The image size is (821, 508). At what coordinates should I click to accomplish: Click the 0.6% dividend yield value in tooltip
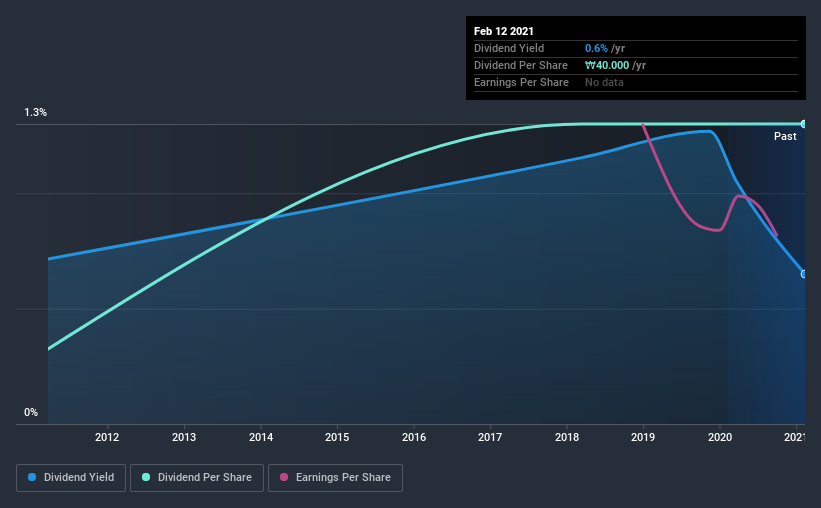tap(596, 48)
